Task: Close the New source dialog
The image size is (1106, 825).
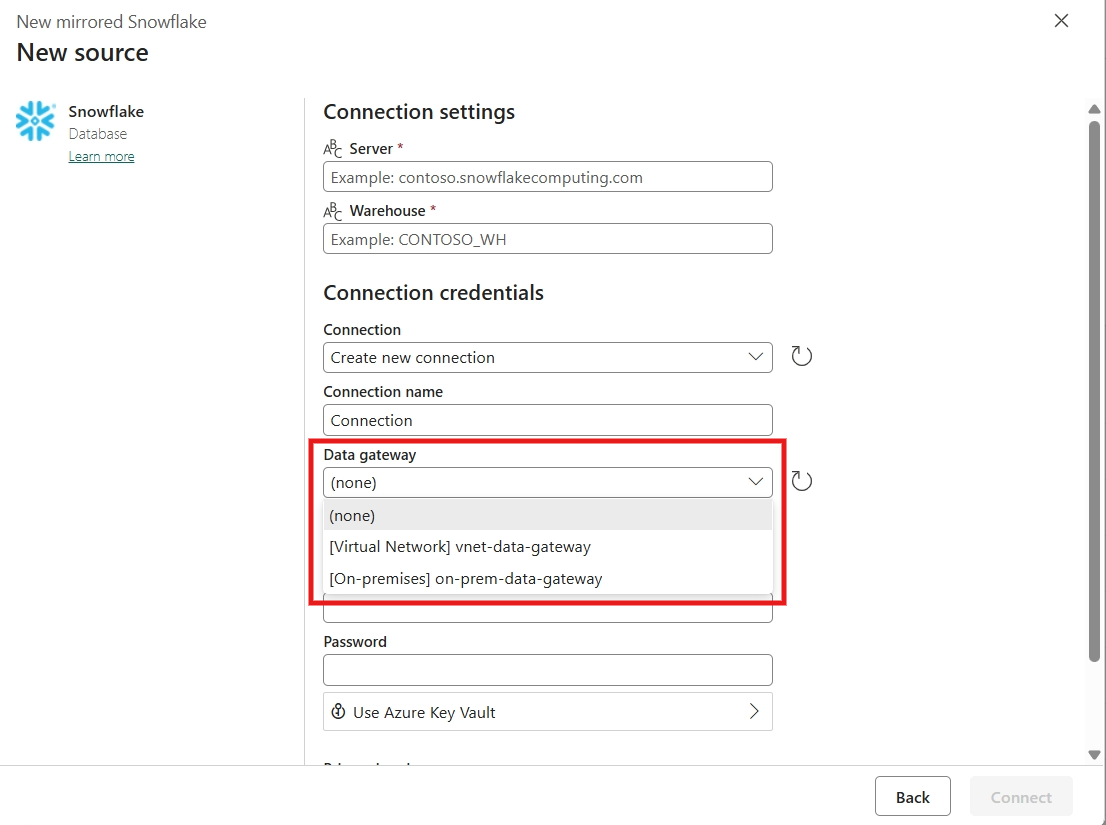Action: tap(1061, 20)
